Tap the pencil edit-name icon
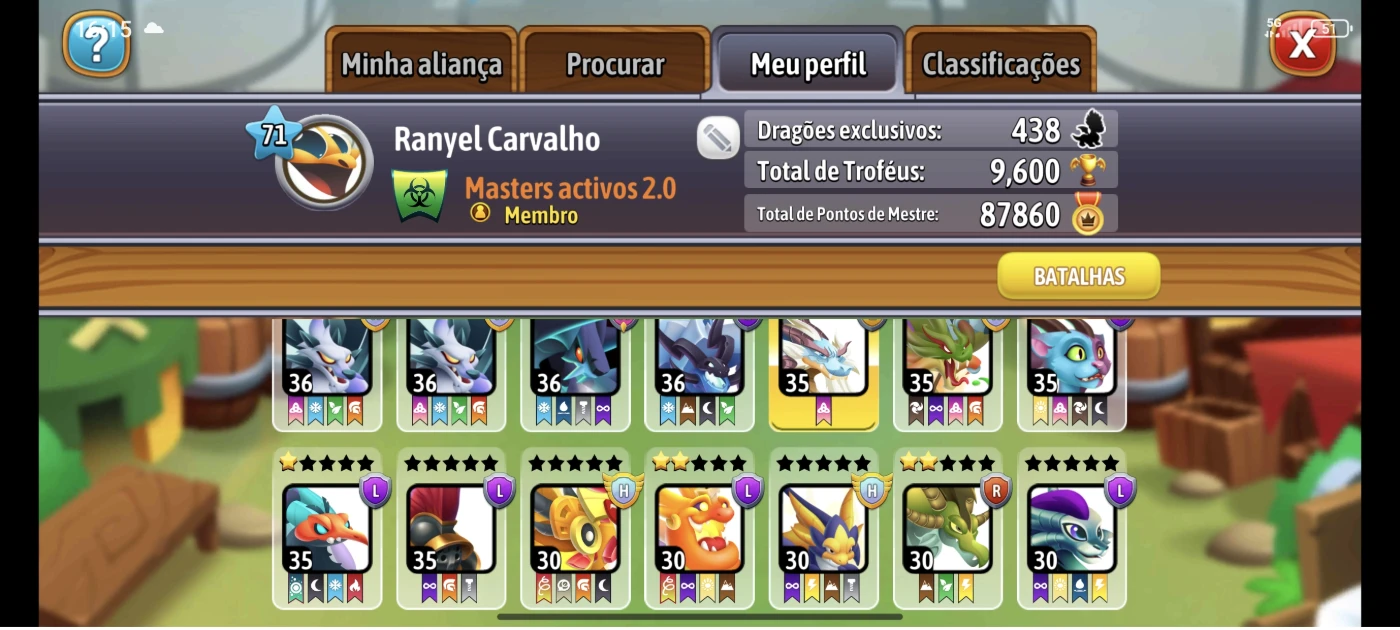 point(718,138)
